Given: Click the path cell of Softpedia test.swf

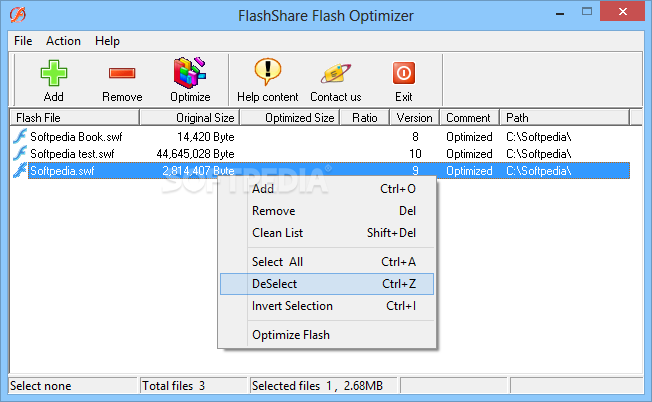Looking at the screenshot, I should [x=538, y=154].
